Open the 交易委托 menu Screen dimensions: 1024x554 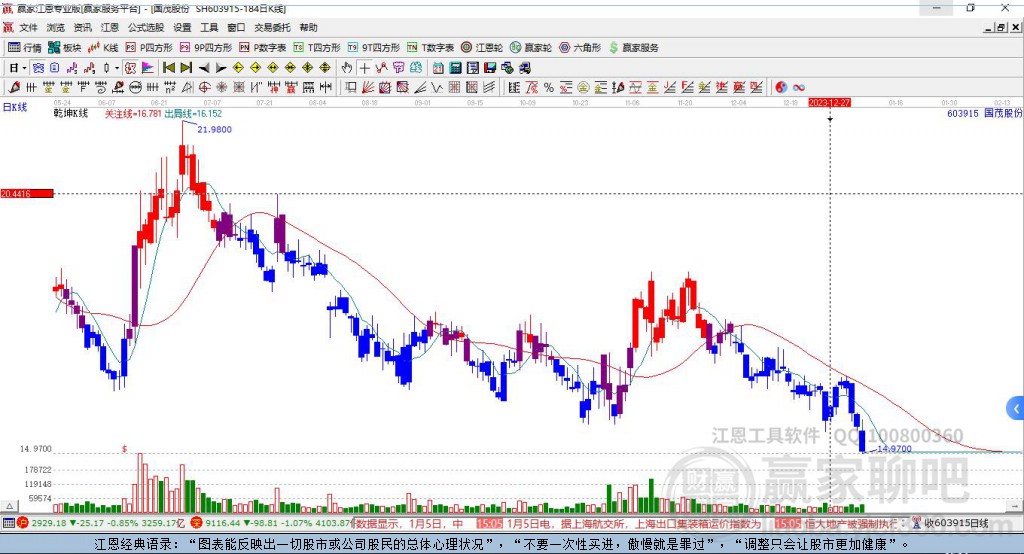272,27
